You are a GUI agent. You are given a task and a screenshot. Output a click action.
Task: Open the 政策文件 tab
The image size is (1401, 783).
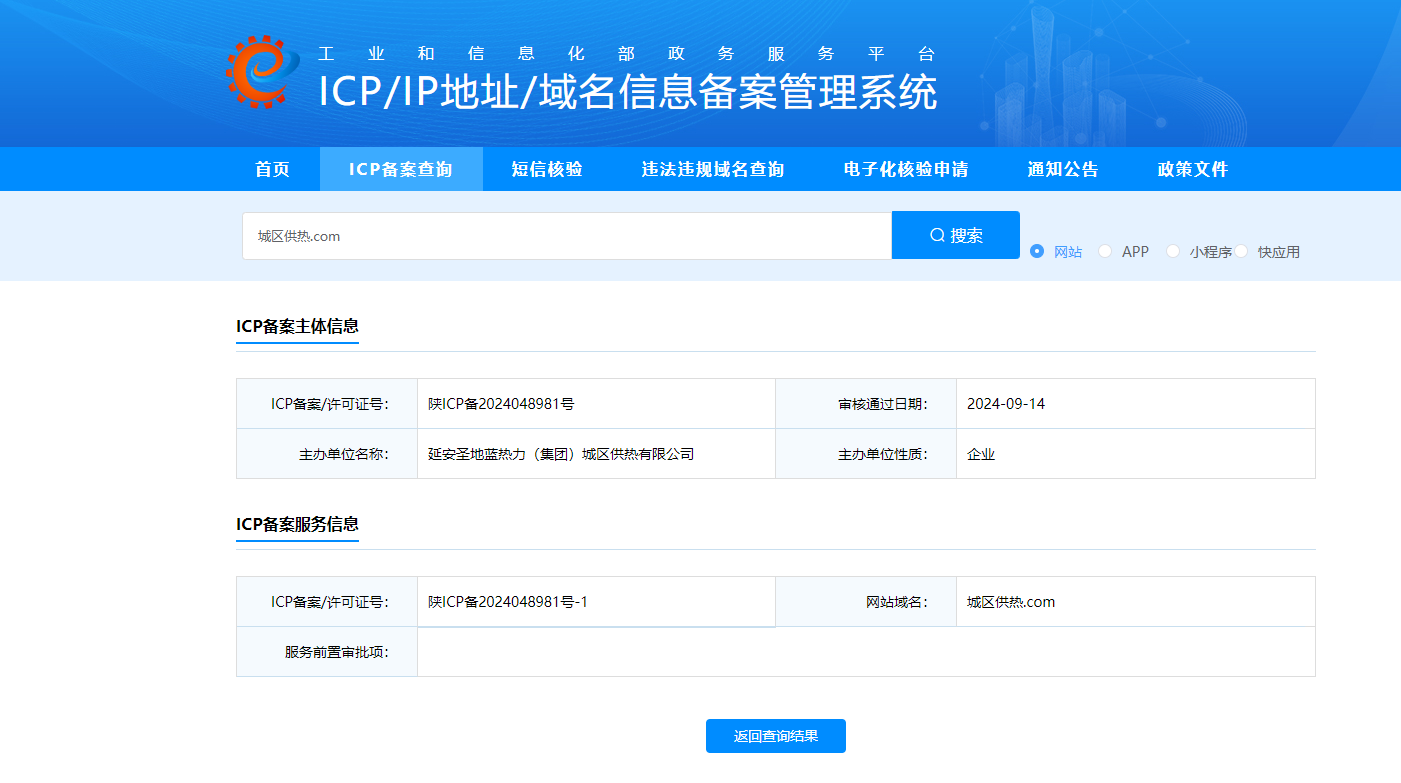(1193, 169)
